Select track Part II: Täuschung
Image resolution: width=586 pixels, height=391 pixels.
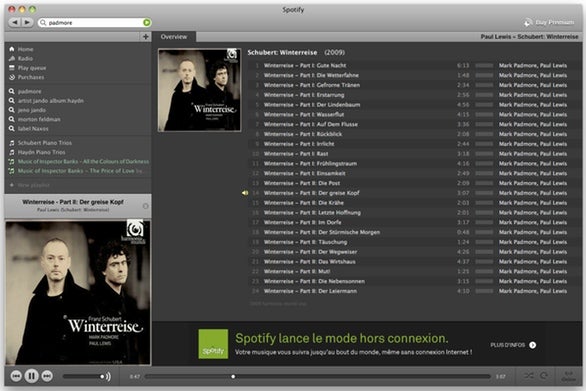[415, 242]
